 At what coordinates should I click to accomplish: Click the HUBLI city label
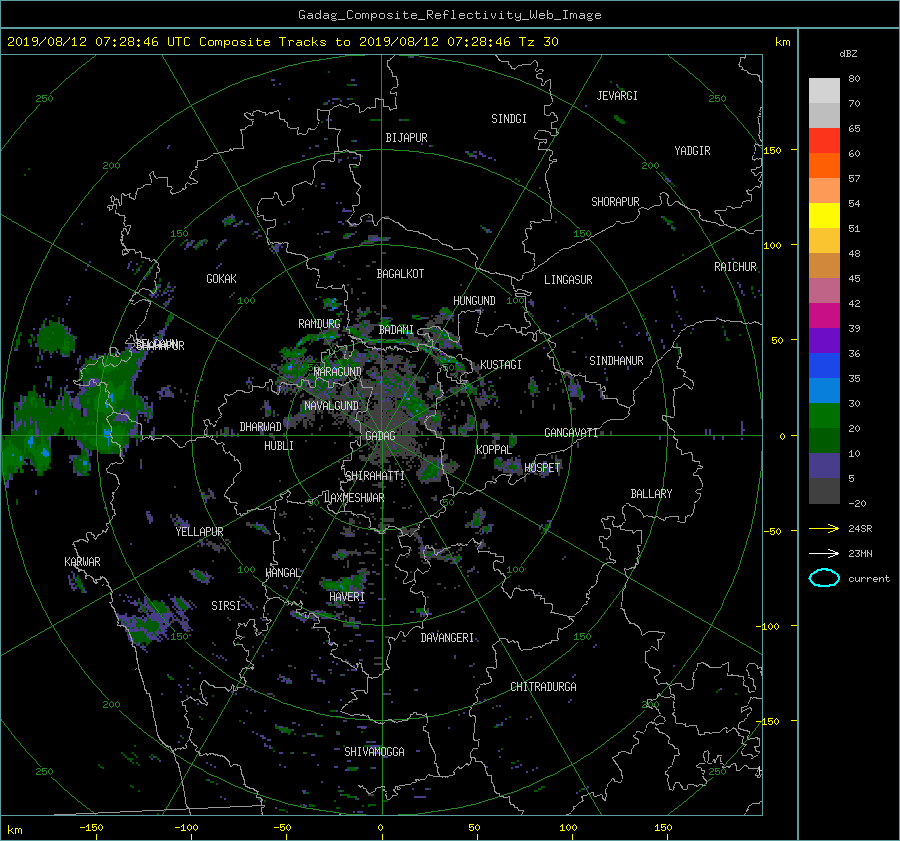[279, 445]
